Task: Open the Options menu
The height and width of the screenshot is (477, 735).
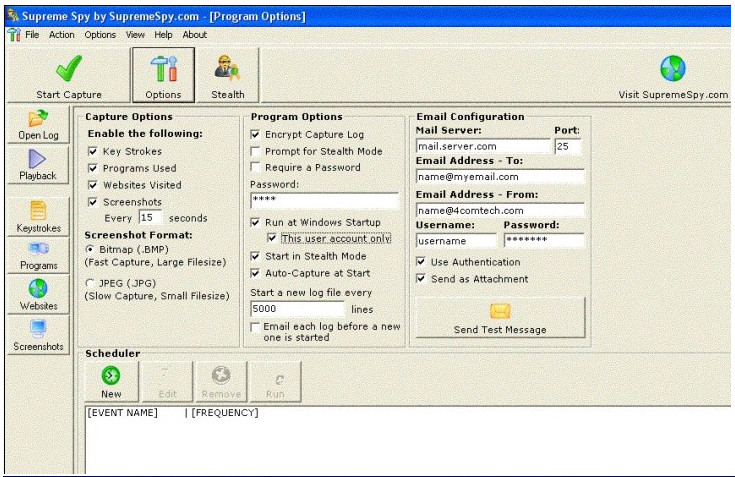Action: click(x=100, y=35)
